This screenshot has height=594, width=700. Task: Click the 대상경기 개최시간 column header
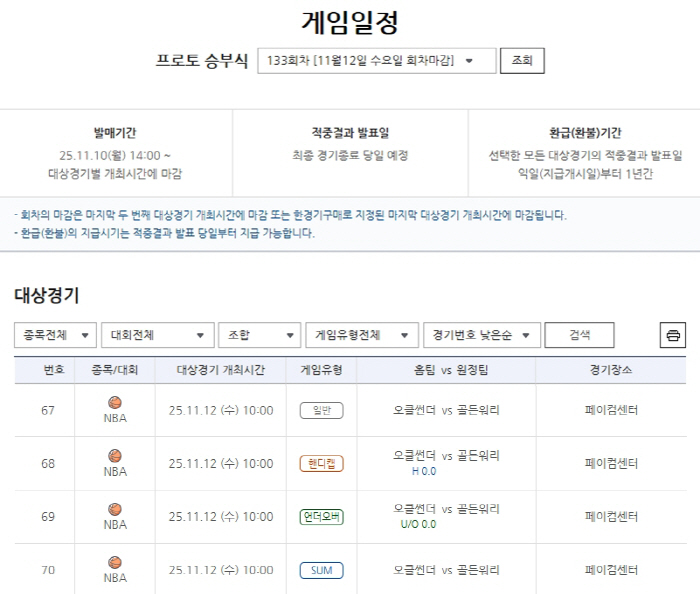pos(220,370)
